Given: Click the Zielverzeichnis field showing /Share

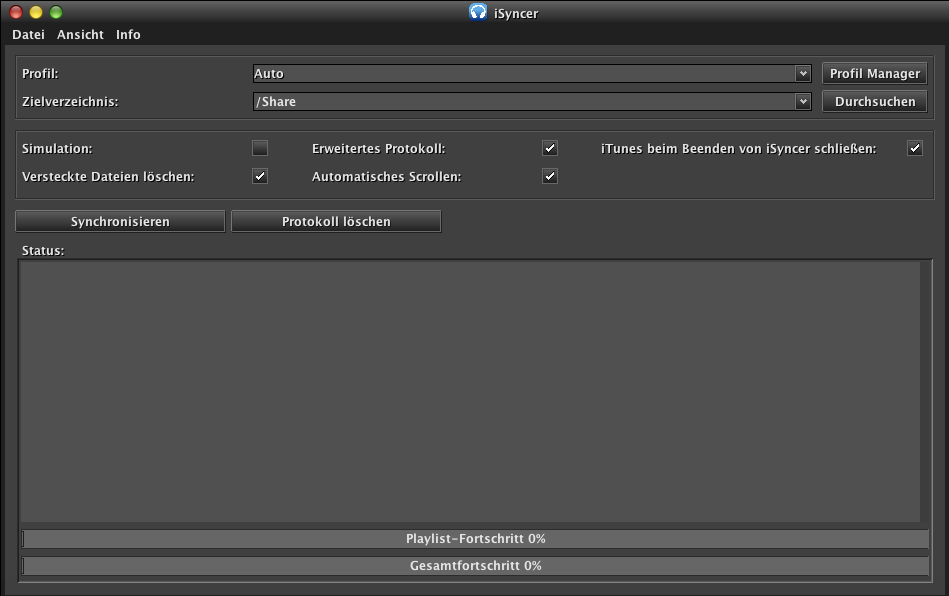Looking at the screenshot, I should coord(532,102).
